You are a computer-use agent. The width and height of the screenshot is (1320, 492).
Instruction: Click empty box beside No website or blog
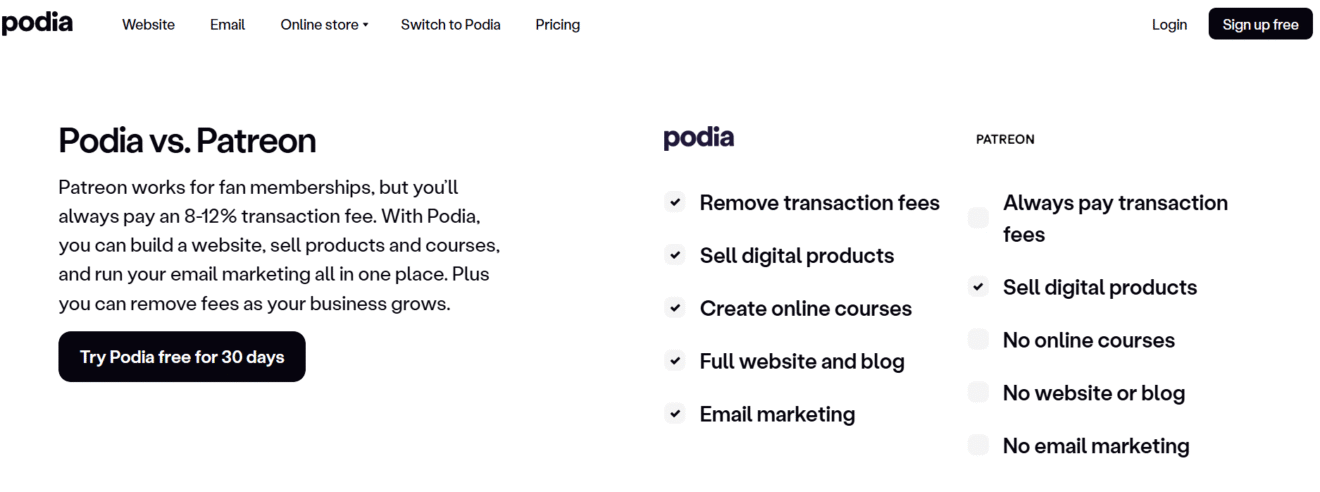tap(979, 392)
